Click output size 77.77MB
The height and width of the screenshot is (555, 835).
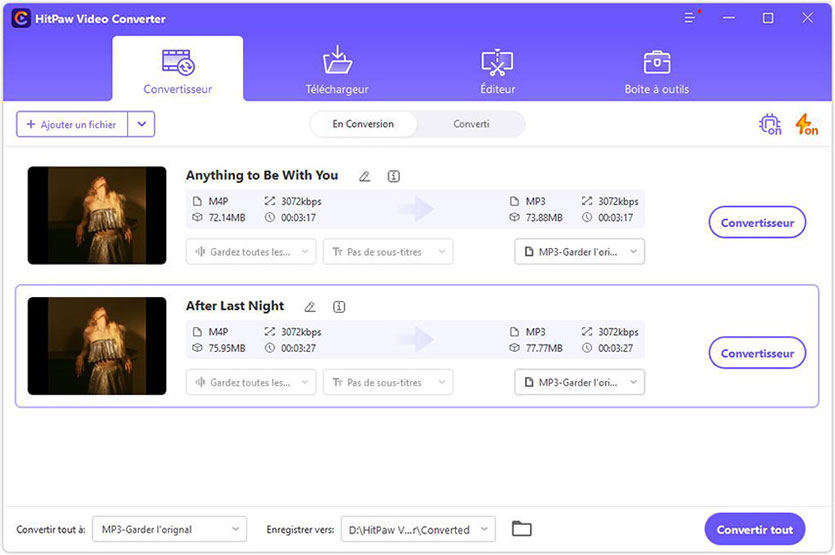pos(544,348)
